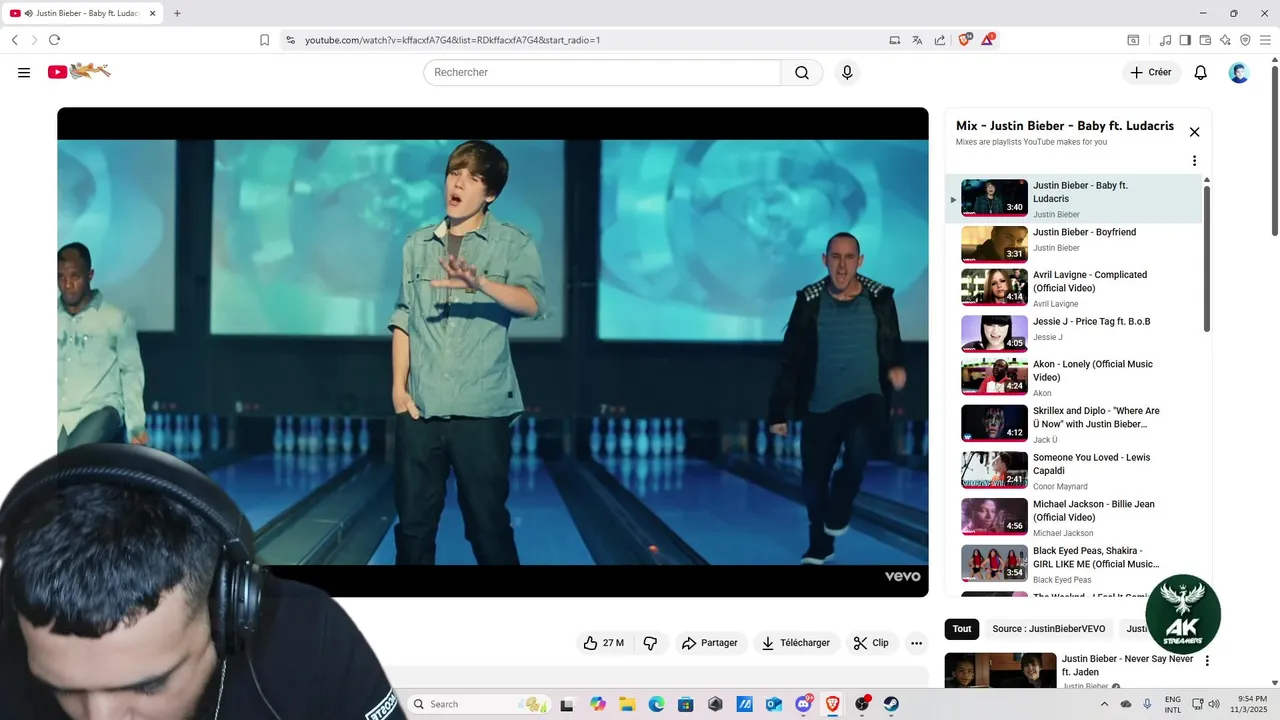Screen dimensions: 1280x720
Task: Open browser media control music note
Action: tap(1165, 40)
